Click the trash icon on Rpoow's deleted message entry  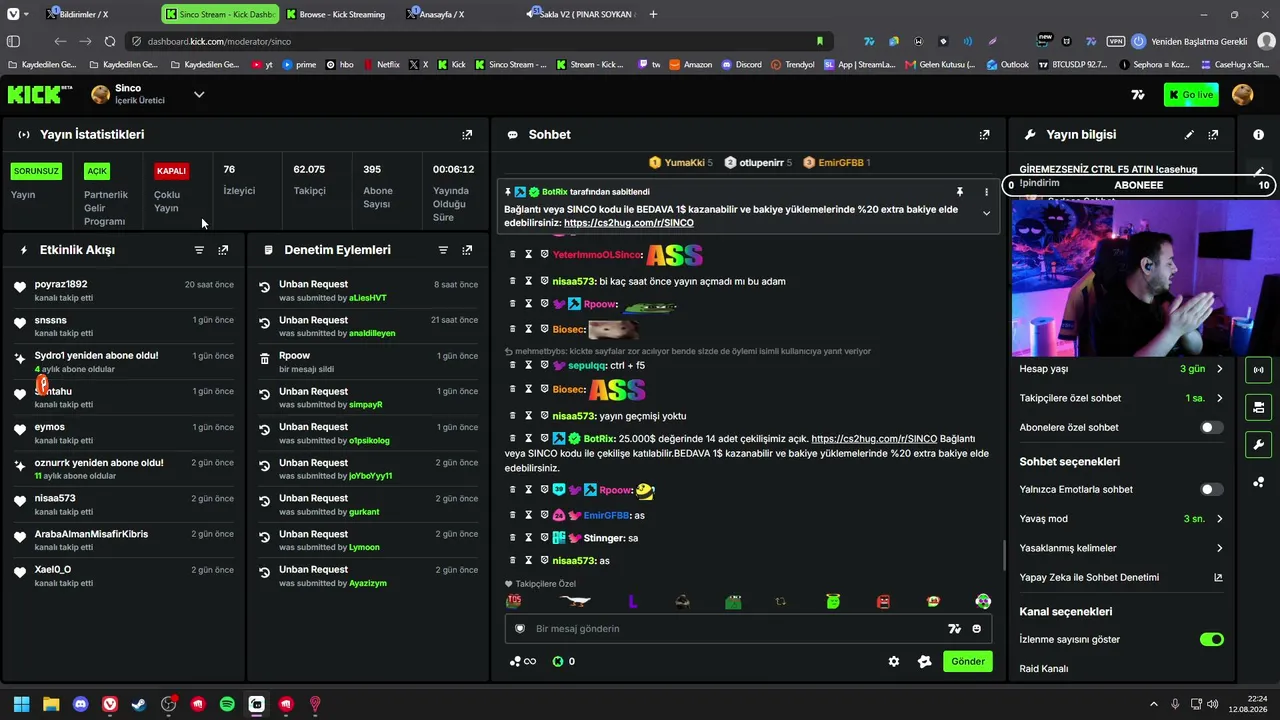click(x=264, y=358)
